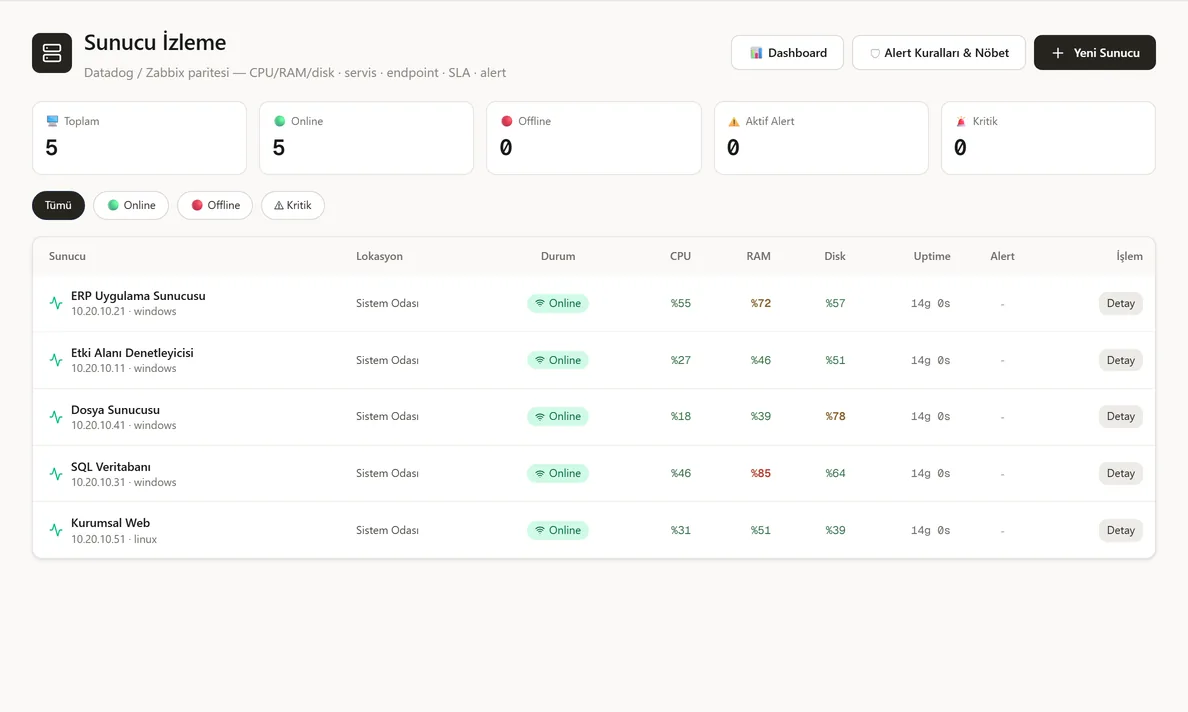Image resolution: width=1188 pixels, height=712 pixels.
Task: Click the %55 CPU value
Action: click(x=680, y=303)
